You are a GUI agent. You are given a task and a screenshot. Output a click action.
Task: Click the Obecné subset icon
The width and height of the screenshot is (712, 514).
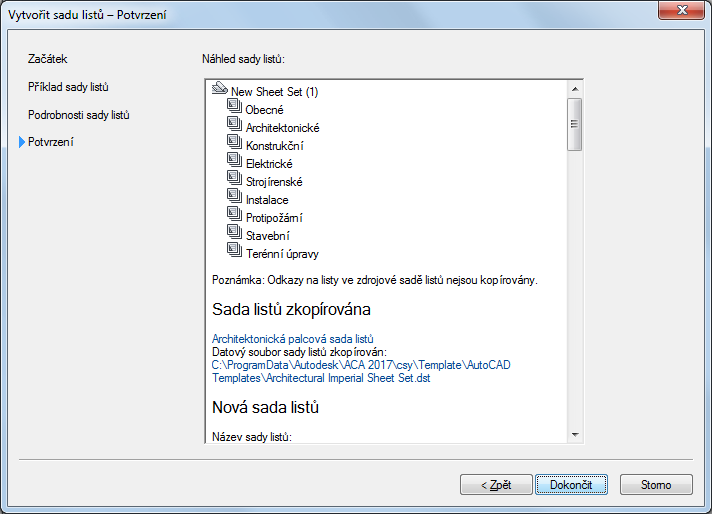click(236, 109)
